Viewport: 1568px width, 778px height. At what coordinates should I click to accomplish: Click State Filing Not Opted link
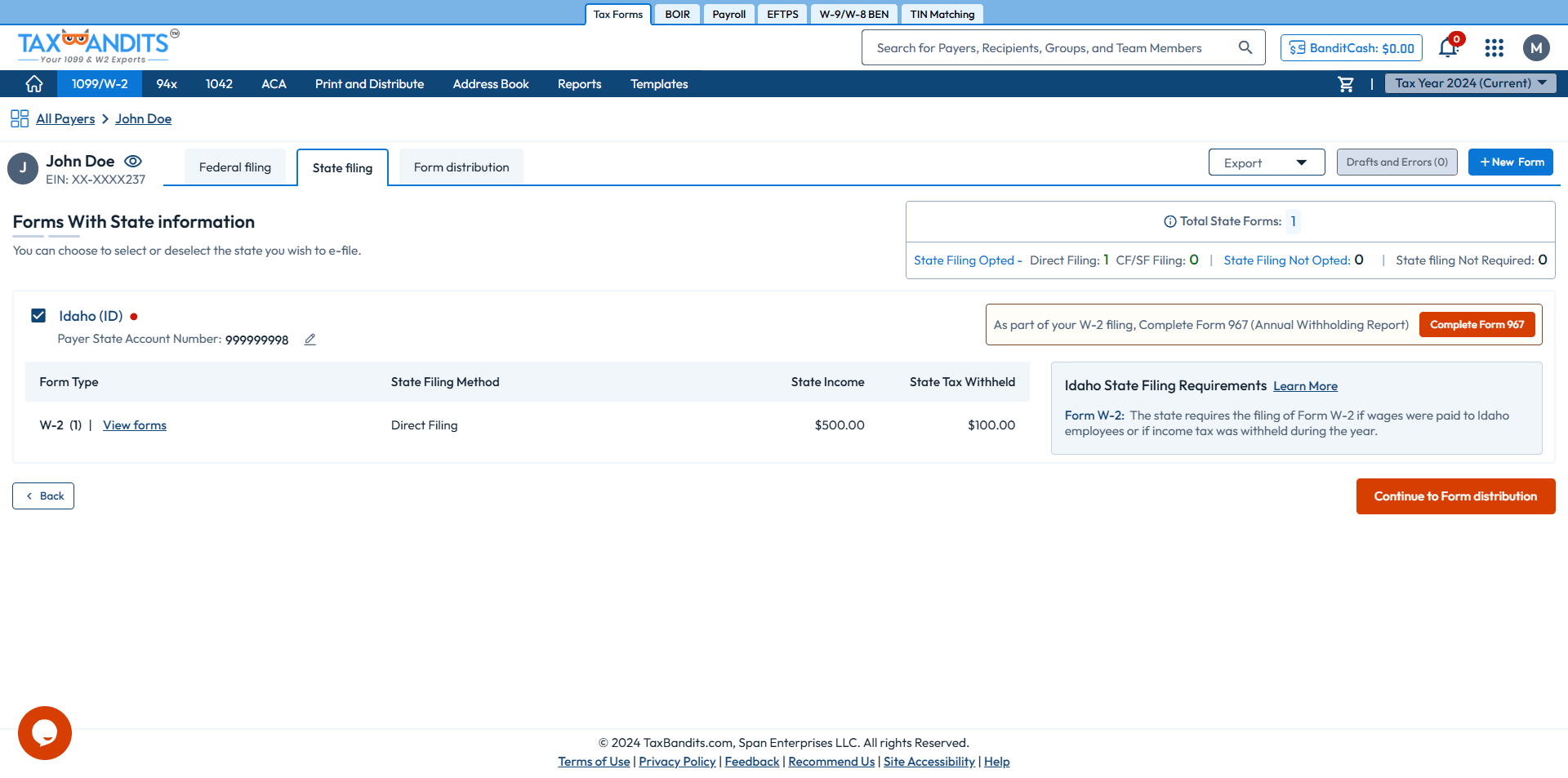[x=1286, y=260]
